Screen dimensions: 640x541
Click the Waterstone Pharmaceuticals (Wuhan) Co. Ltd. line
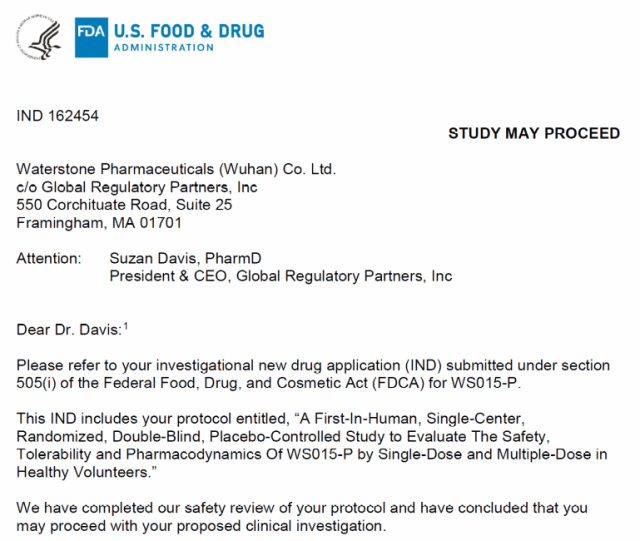176,169
